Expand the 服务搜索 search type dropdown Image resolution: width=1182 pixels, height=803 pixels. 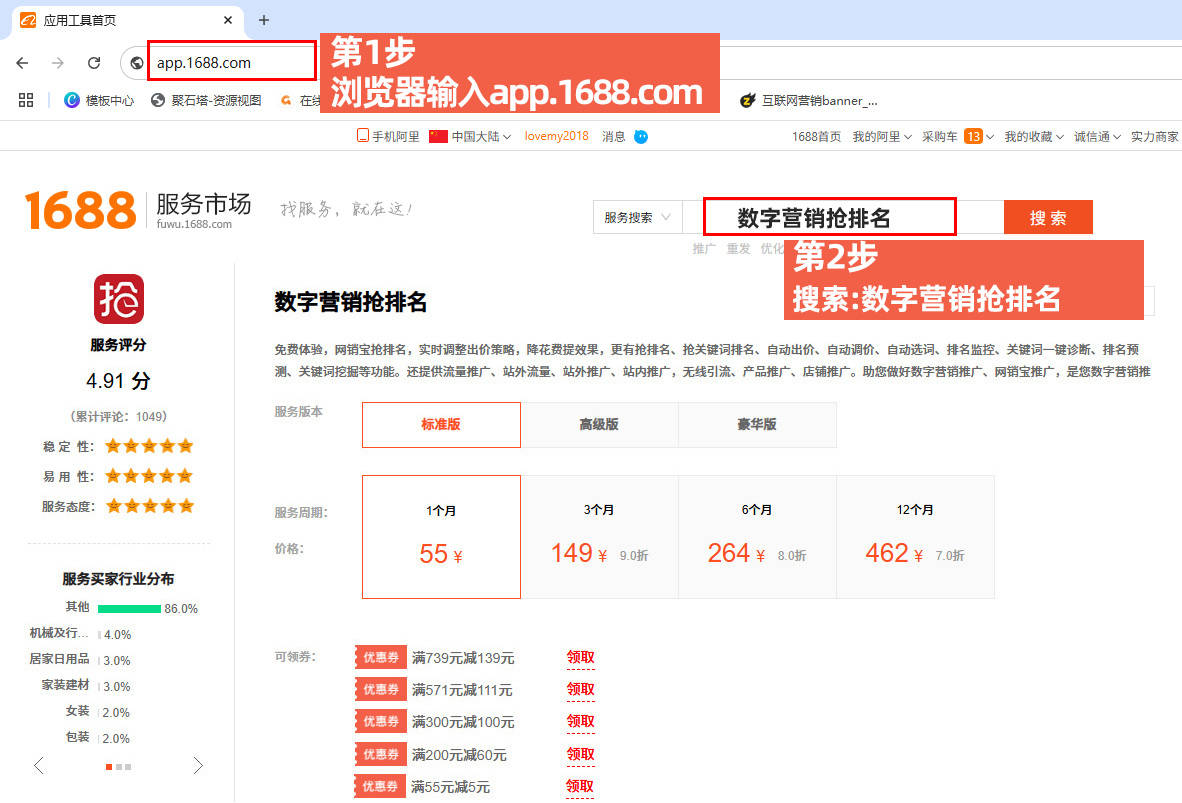tap(638, 217)
